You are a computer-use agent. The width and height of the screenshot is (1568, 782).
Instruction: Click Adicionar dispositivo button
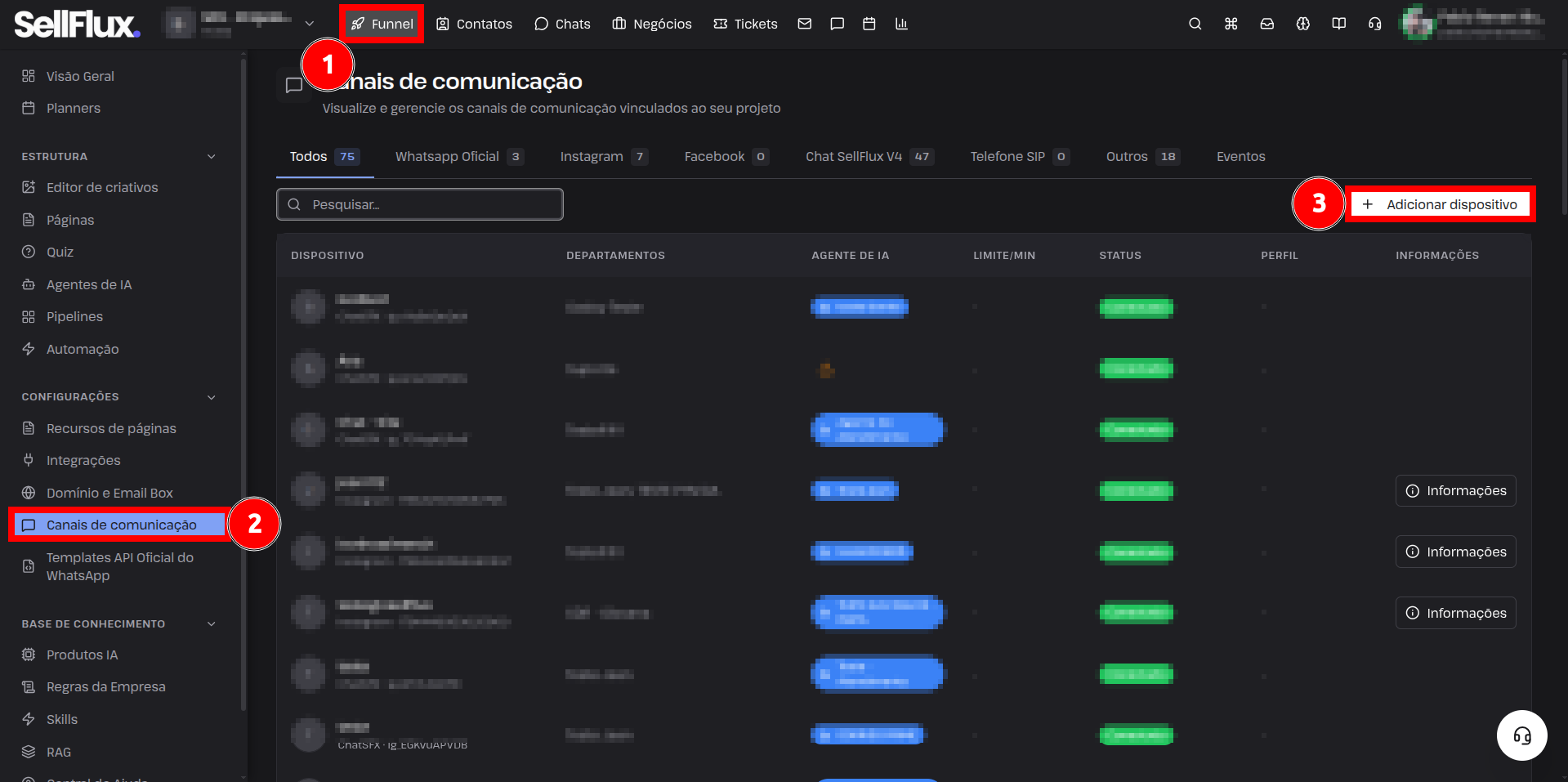pos(1440,204)
